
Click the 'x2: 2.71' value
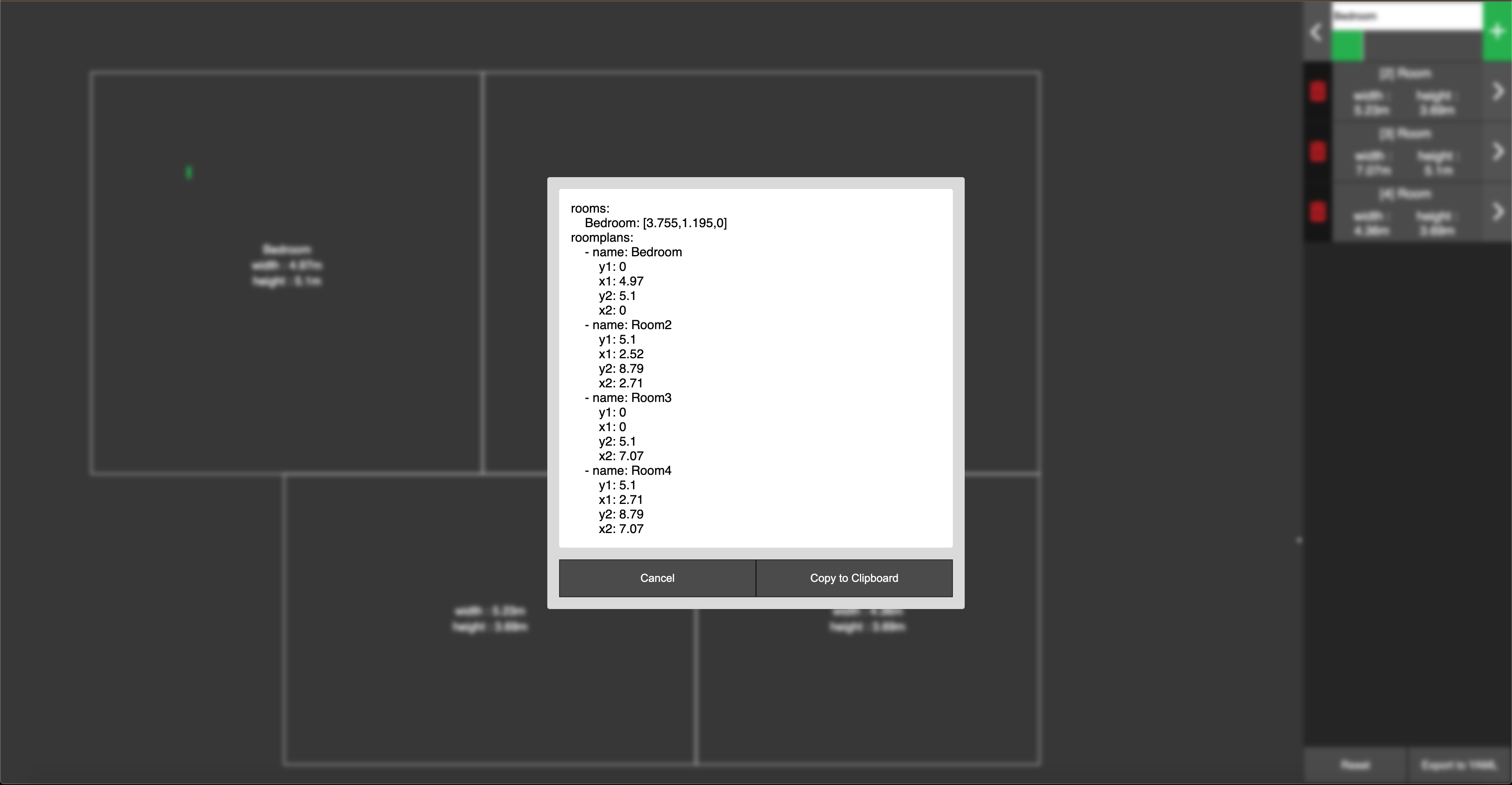621,383
